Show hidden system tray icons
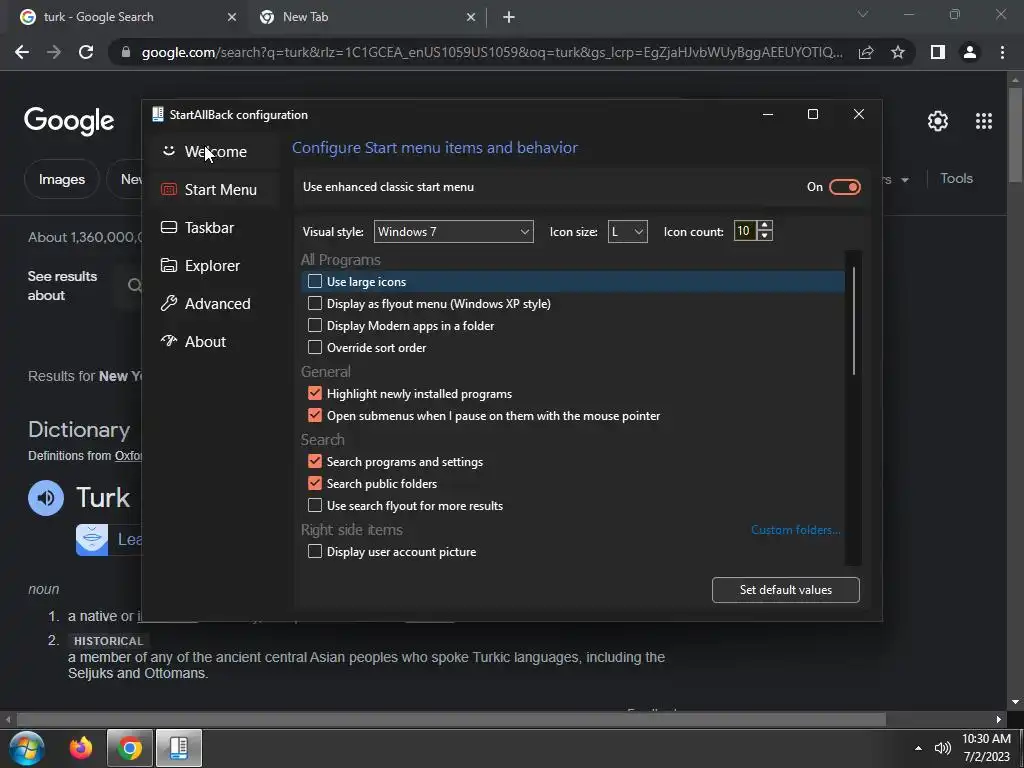 918,748
